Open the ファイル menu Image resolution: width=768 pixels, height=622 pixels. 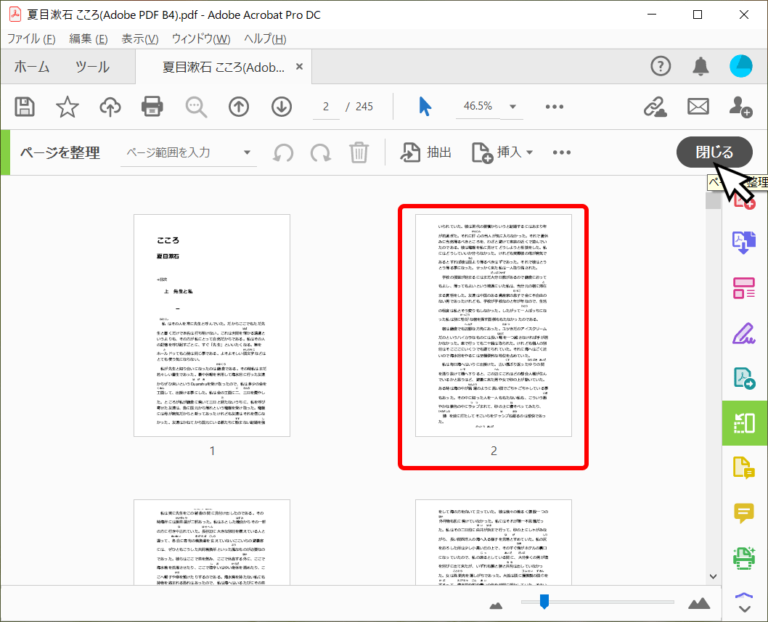point(31,39)
